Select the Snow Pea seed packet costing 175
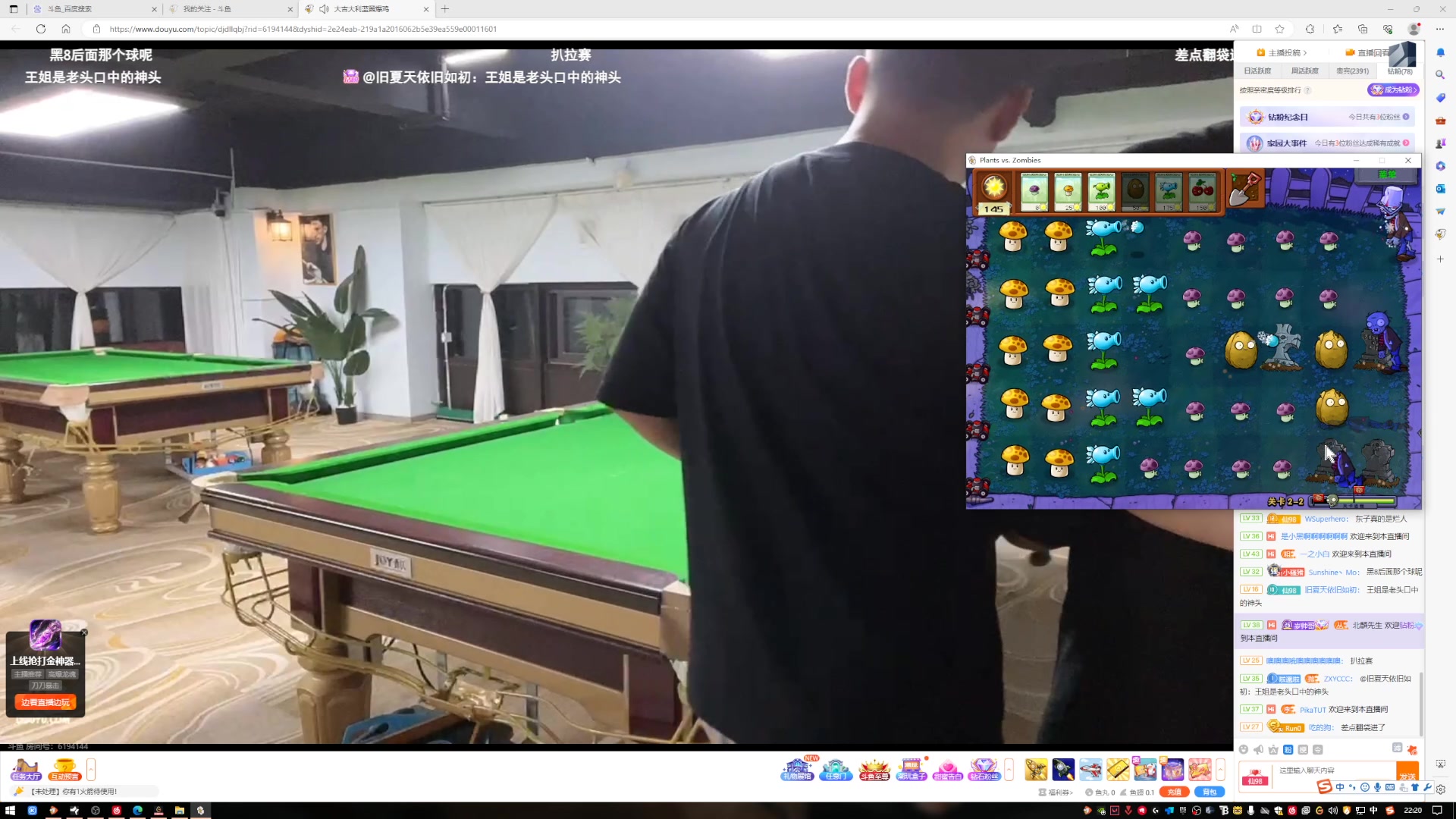 pyautogui.click(x=1169, y=191)
